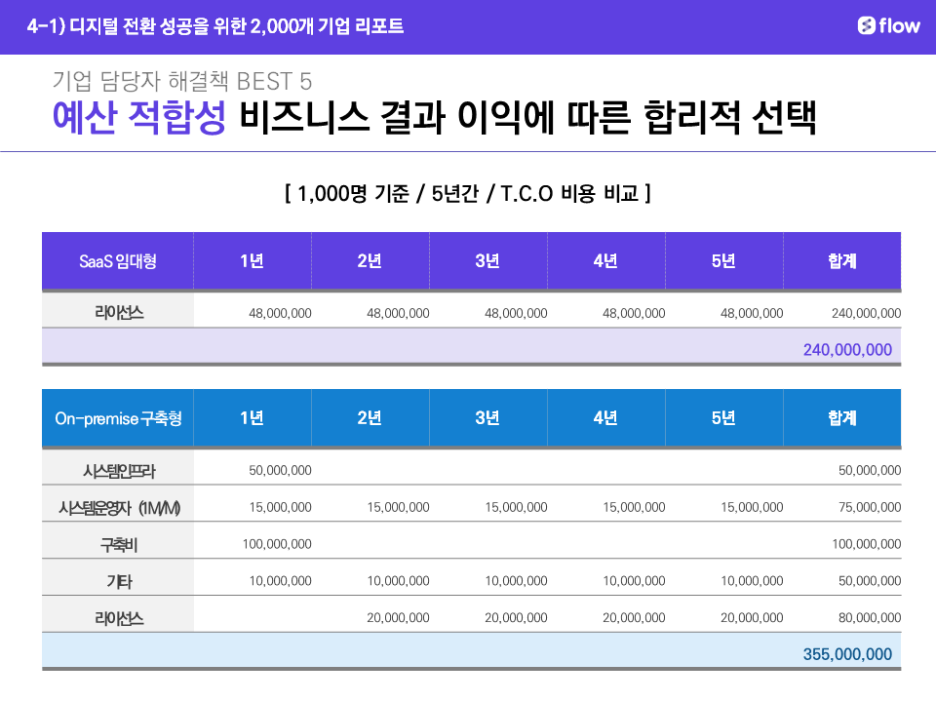
Task: Click the 'On-premise 구축형' table header
Action: pos(118,418)
